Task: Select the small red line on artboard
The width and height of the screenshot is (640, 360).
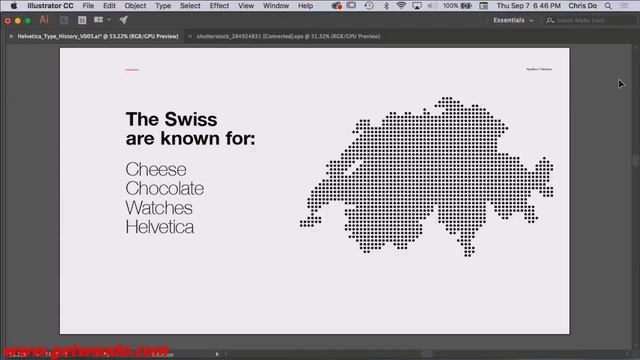Action: click(x=132, y=70)
